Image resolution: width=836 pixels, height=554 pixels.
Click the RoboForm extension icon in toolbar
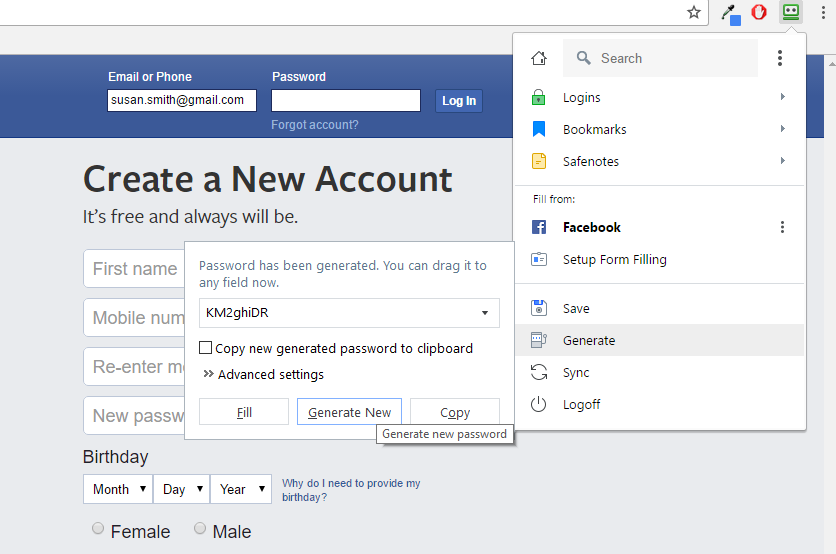pos(791,13)
